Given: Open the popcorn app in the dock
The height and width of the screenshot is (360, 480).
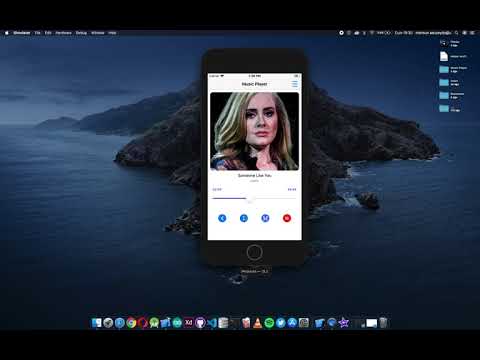Looking at the screenshot, I should coord(246,323).
